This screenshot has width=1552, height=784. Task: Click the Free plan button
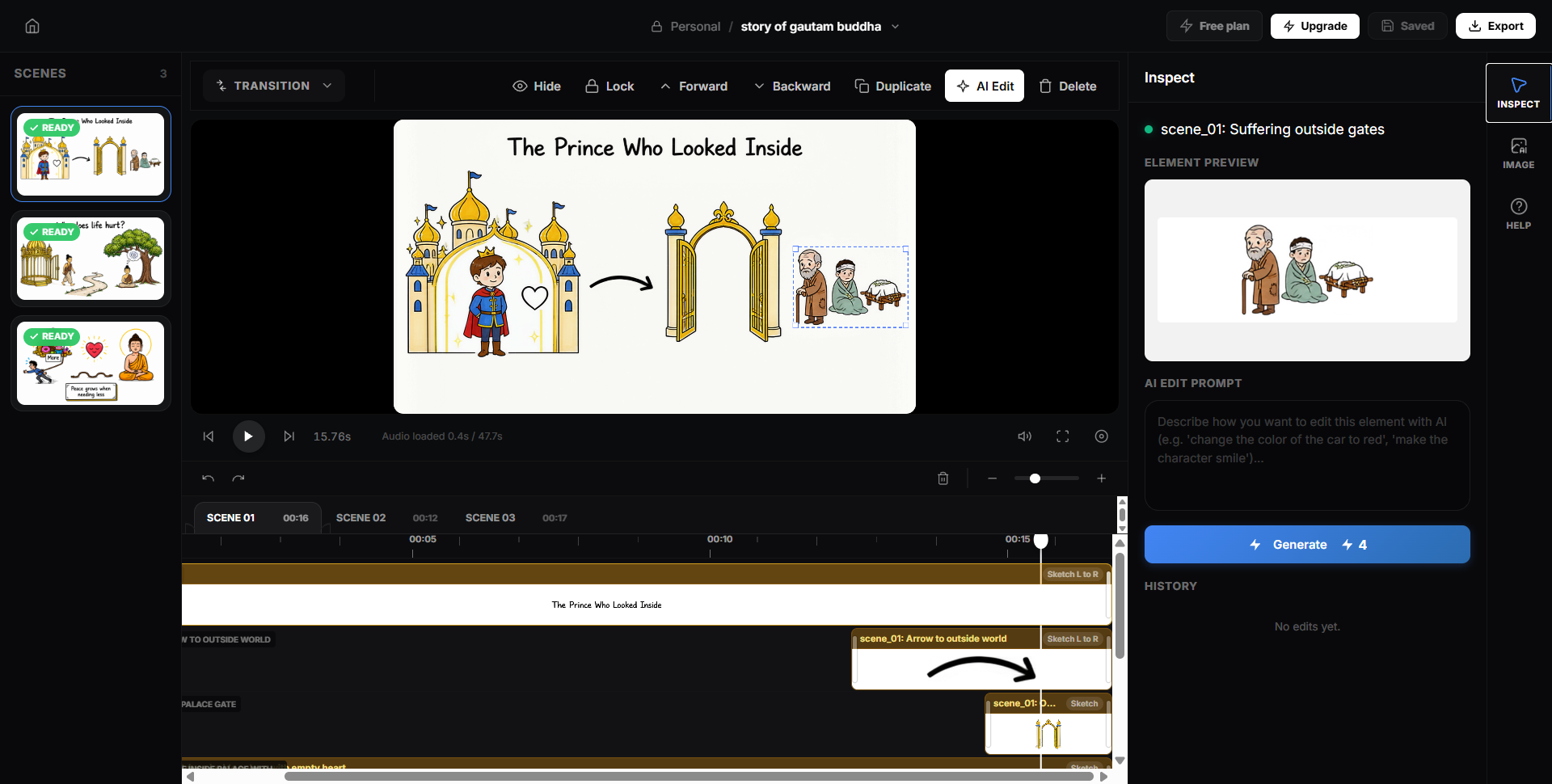[1214, 26]
